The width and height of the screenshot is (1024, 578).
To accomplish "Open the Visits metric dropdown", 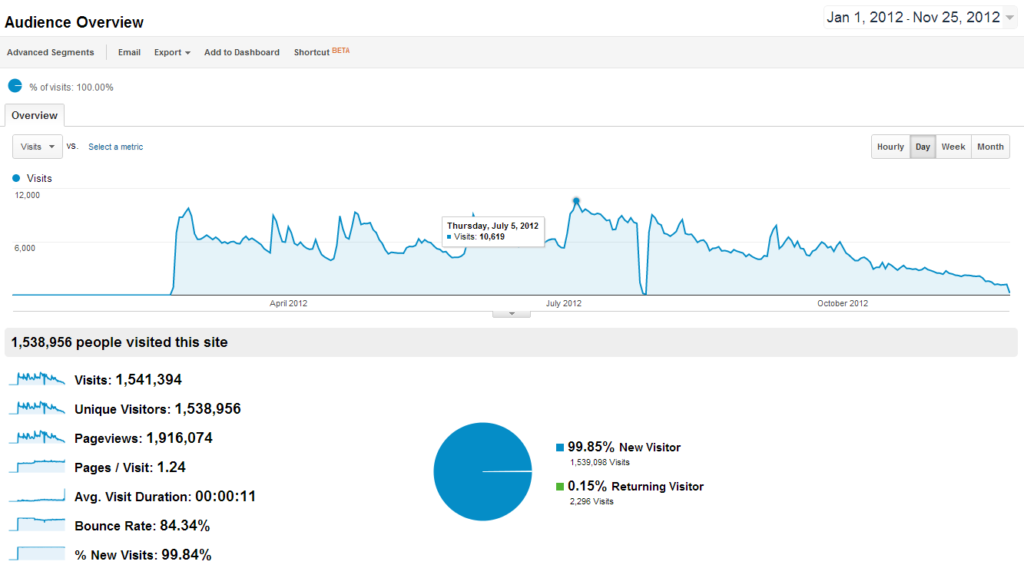I will point(37,146).
